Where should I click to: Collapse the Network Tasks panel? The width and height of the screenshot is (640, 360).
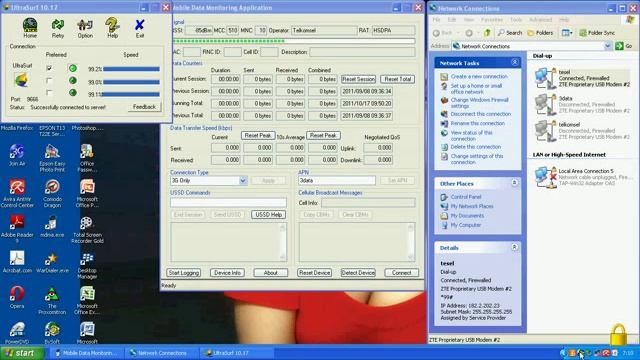514,62
